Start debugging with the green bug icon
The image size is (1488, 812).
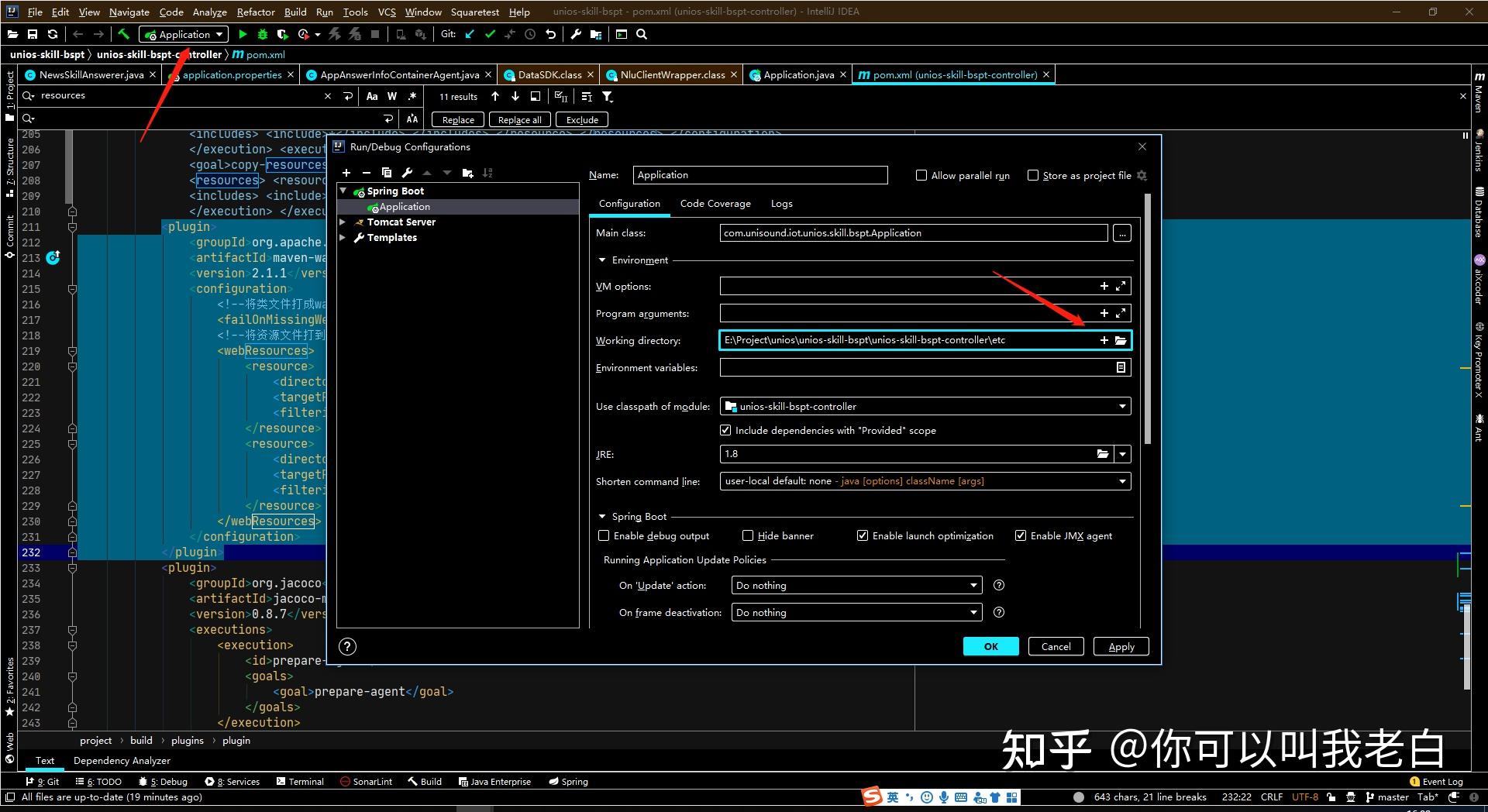click(x=263, y=34)
